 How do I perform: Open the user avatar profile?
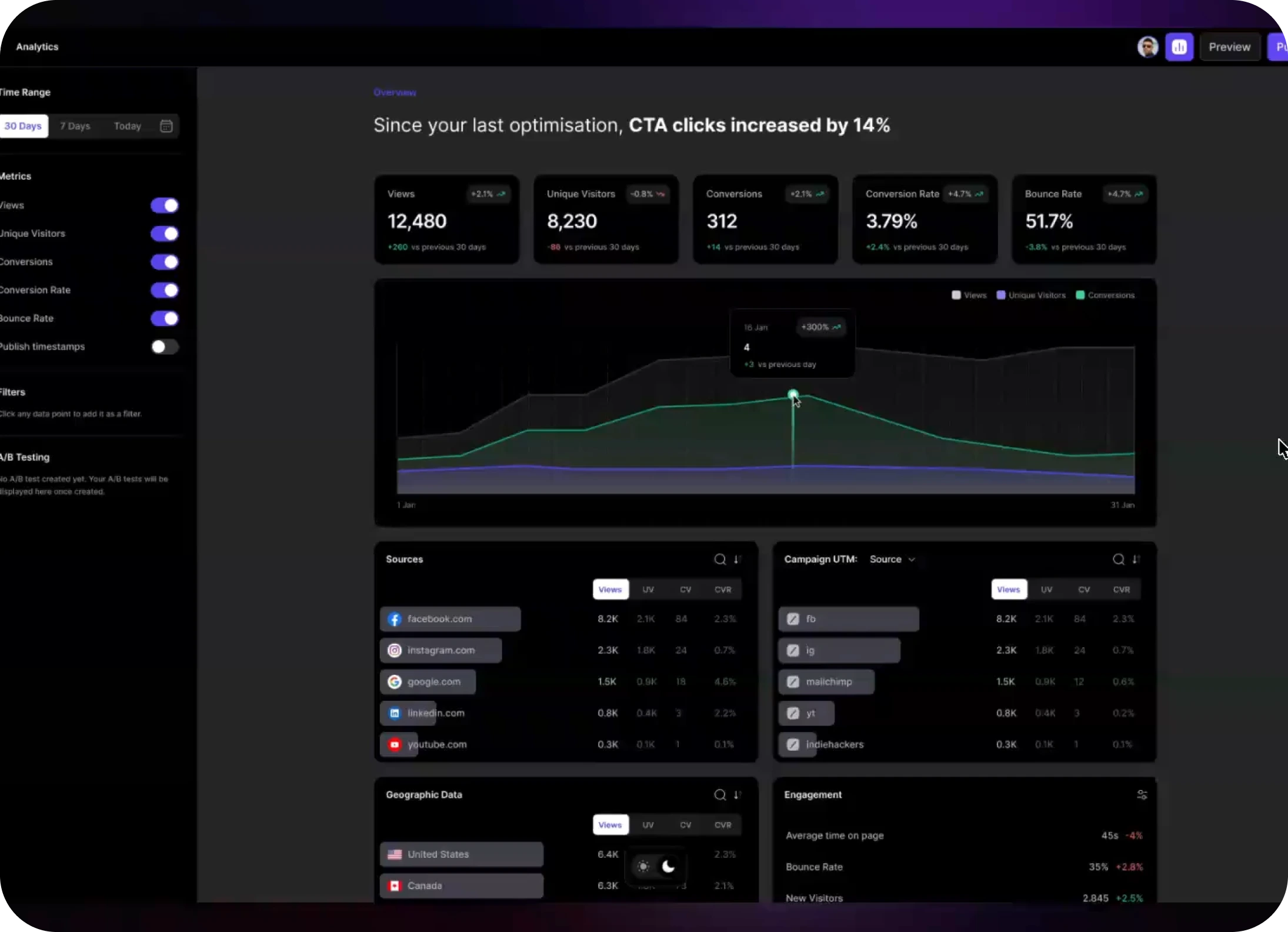(x=1147, y=46)
